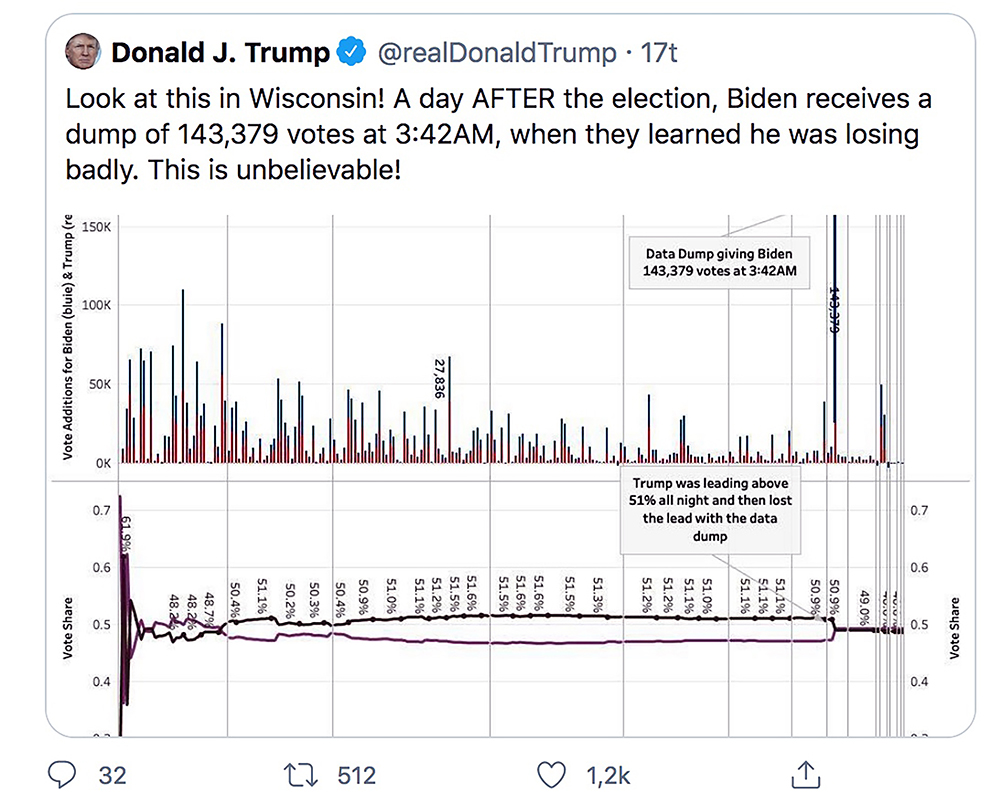
Task: Click the 17t tweet timestamp
Action: [659, 52]
